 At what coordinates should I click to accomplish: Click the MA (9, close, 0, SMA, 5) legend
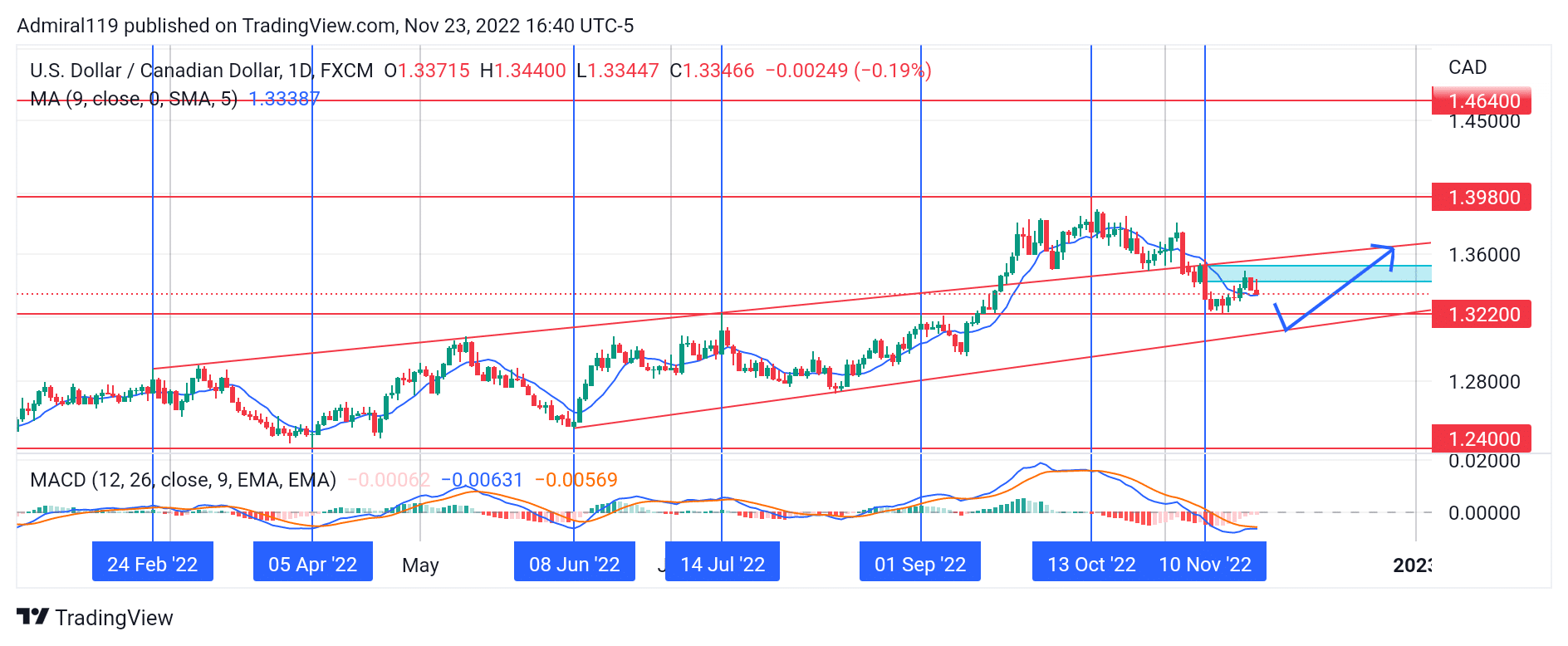pos(134,99)
